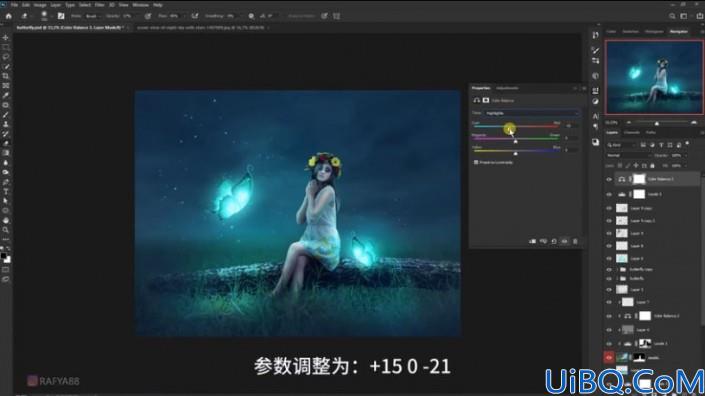Enable airbrush-style build-up icon
This screenshot has width=705, height=396.
pos(195,16)
